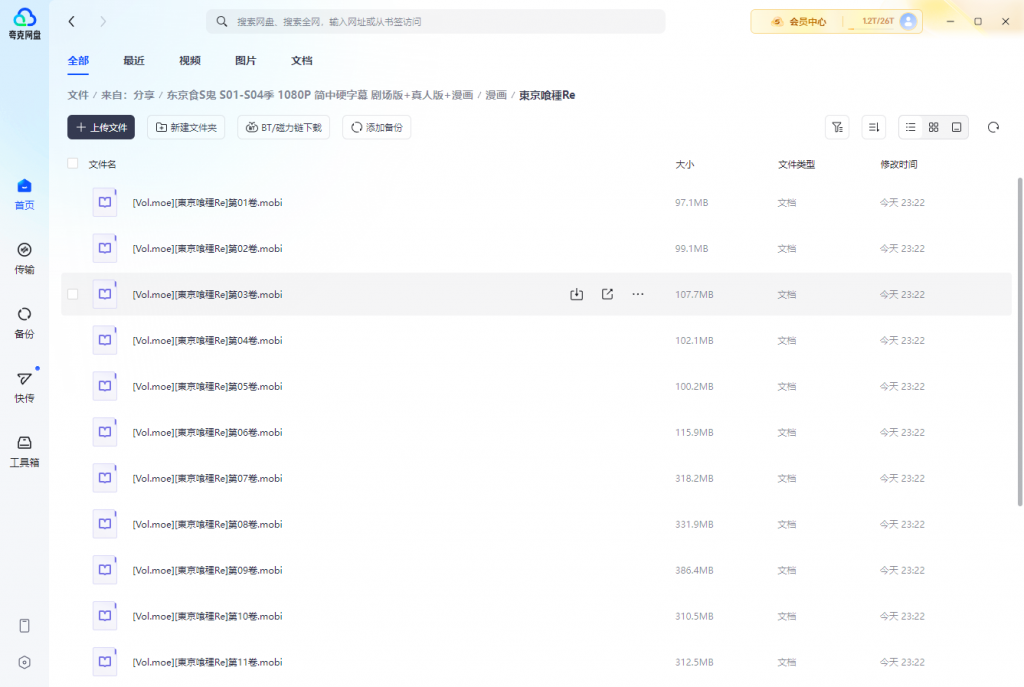Click the 漫画 breadcrumb link
1024x687 pixels.
(496, 95)
